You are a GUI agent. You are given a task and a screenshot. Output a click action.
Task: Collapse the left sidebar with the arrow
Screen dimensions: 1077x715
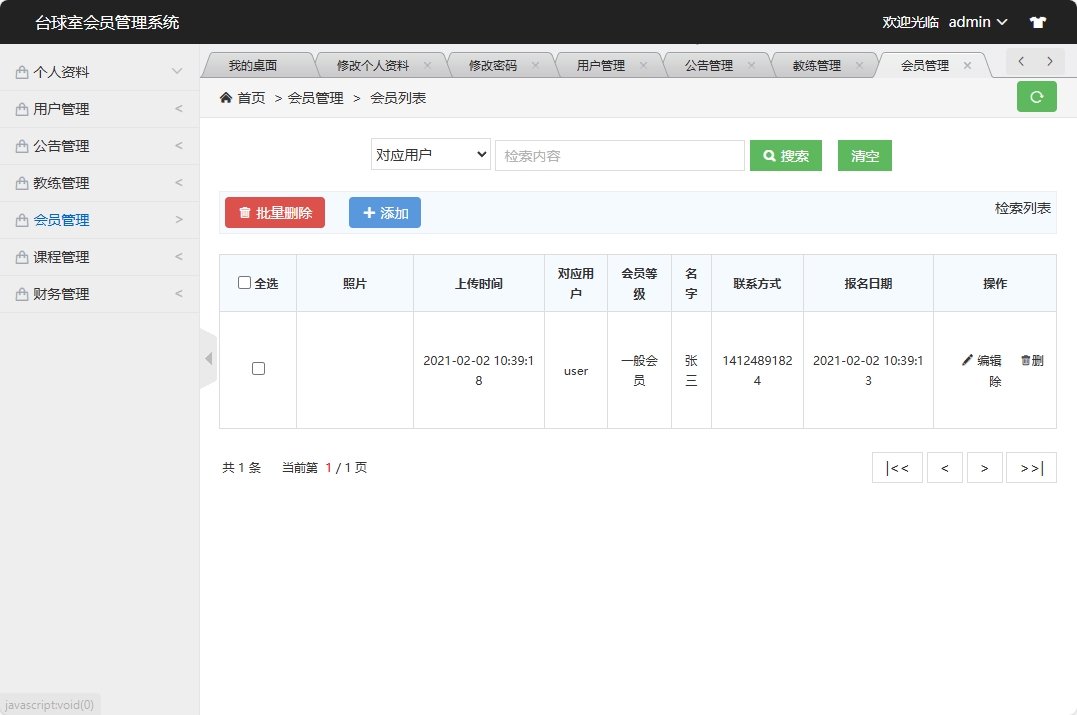[208, 358]
